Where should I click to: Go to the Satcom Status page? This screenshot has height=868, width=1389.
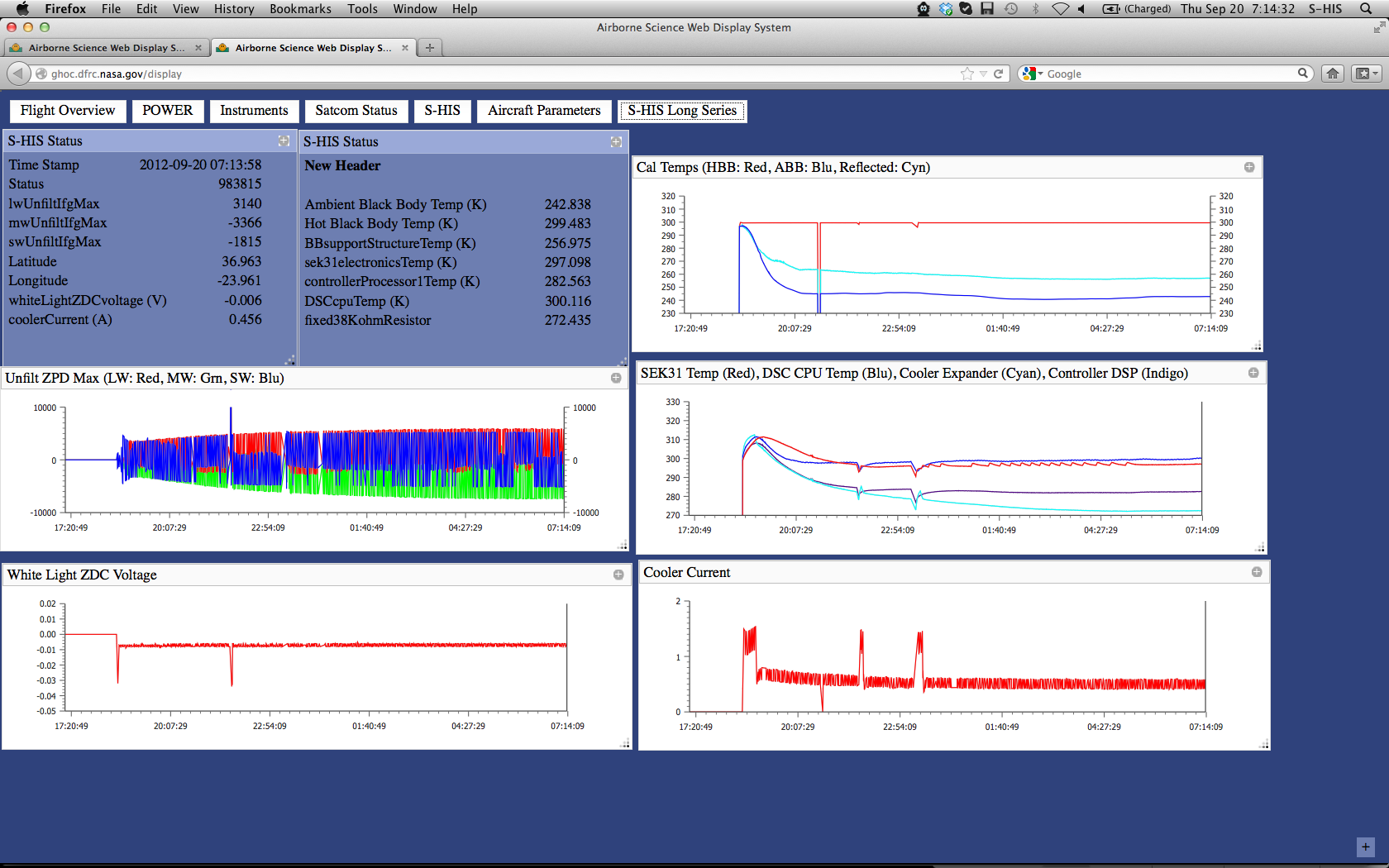(x=356, y=111)
